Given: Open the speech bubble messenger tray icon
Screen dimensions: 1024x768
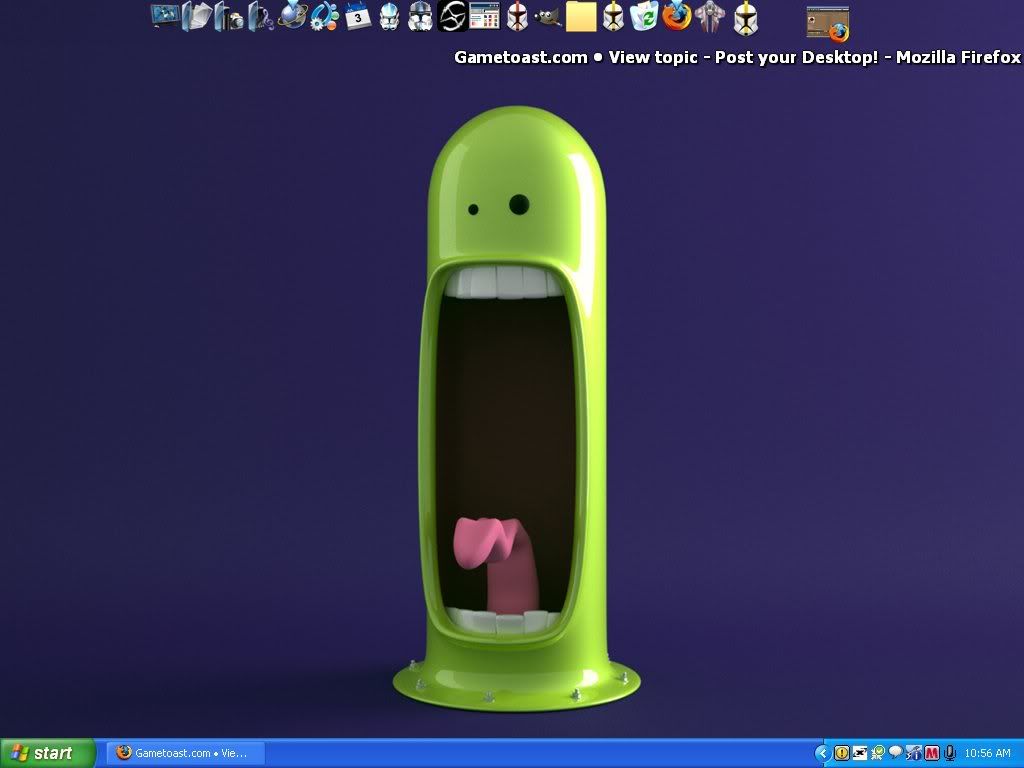Looking at the screenshot, I should click(896, 752).
